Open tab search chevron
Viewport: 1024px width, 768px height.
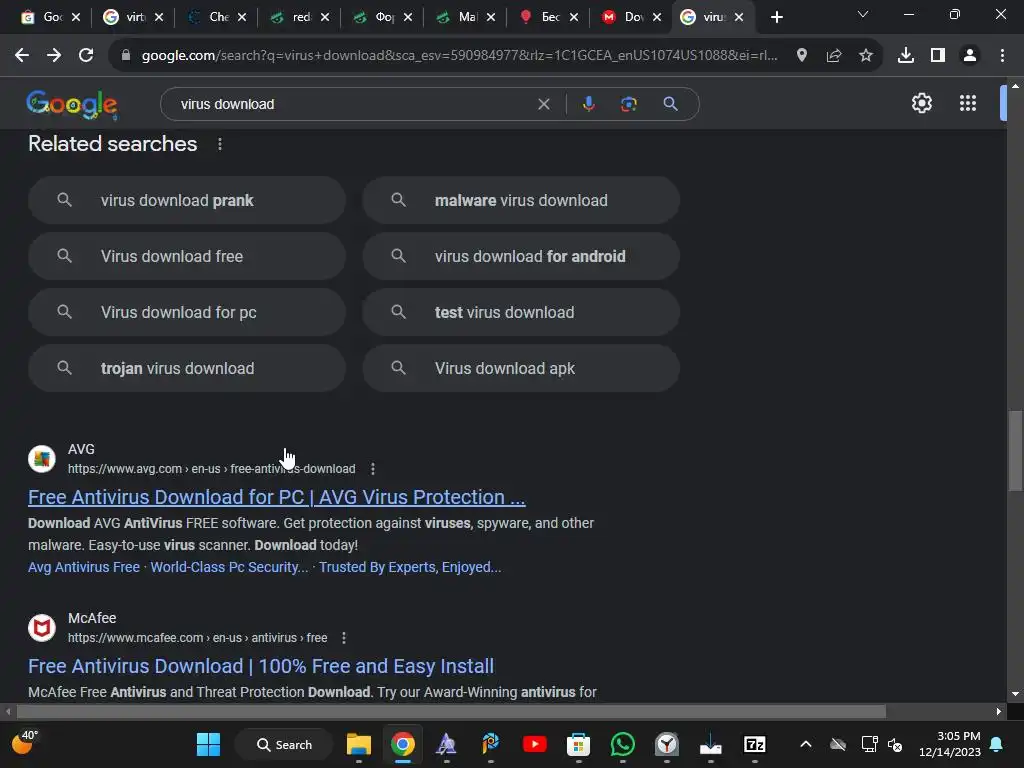[x=863, y=14]
